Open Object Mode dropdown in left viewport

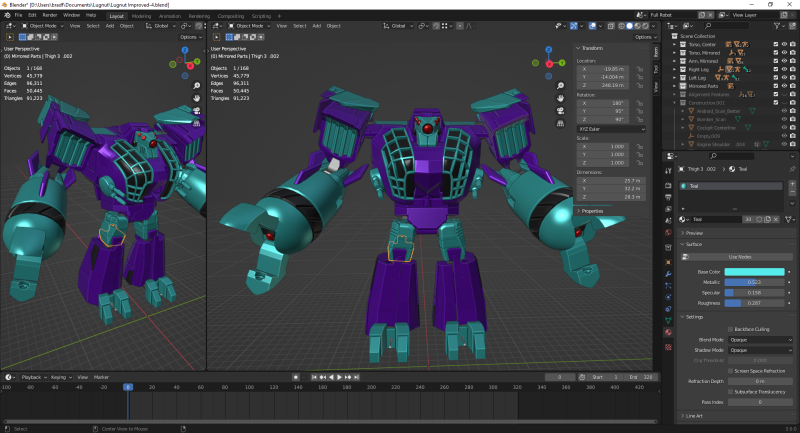click(42, 26)
